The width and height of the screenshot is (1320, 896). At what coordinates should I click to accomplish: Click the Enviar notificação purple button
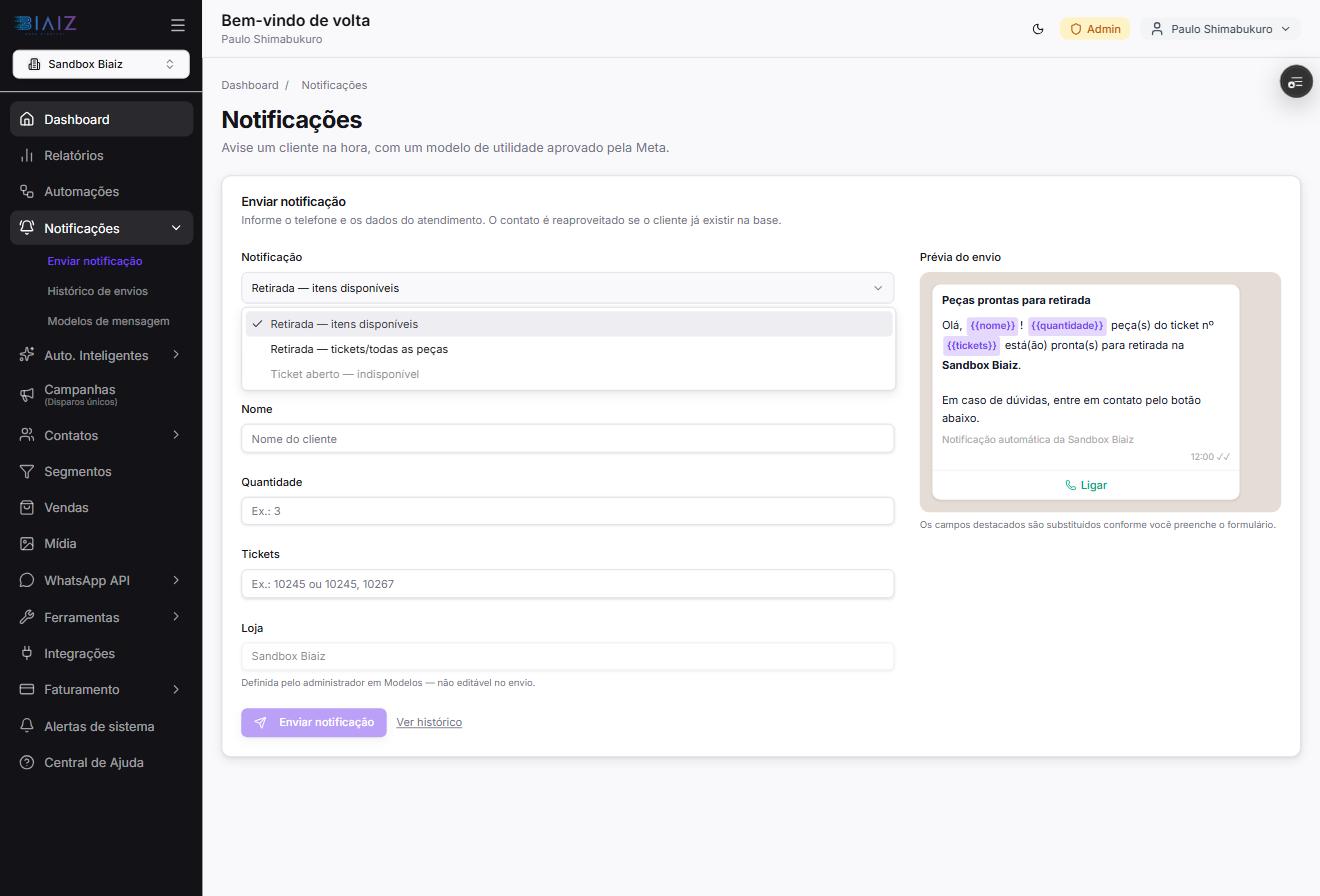tap(314, 722)
